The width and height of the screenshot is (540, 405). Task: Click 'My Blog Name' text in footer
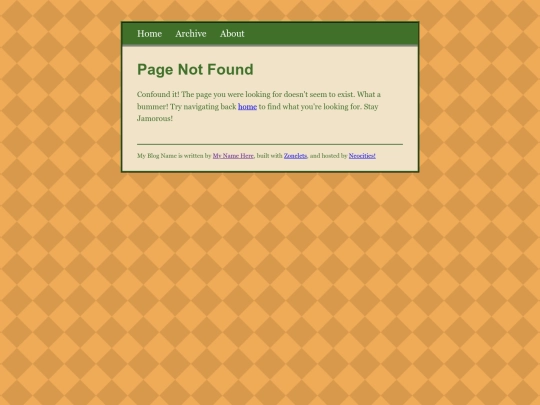[x=157, y=156]
